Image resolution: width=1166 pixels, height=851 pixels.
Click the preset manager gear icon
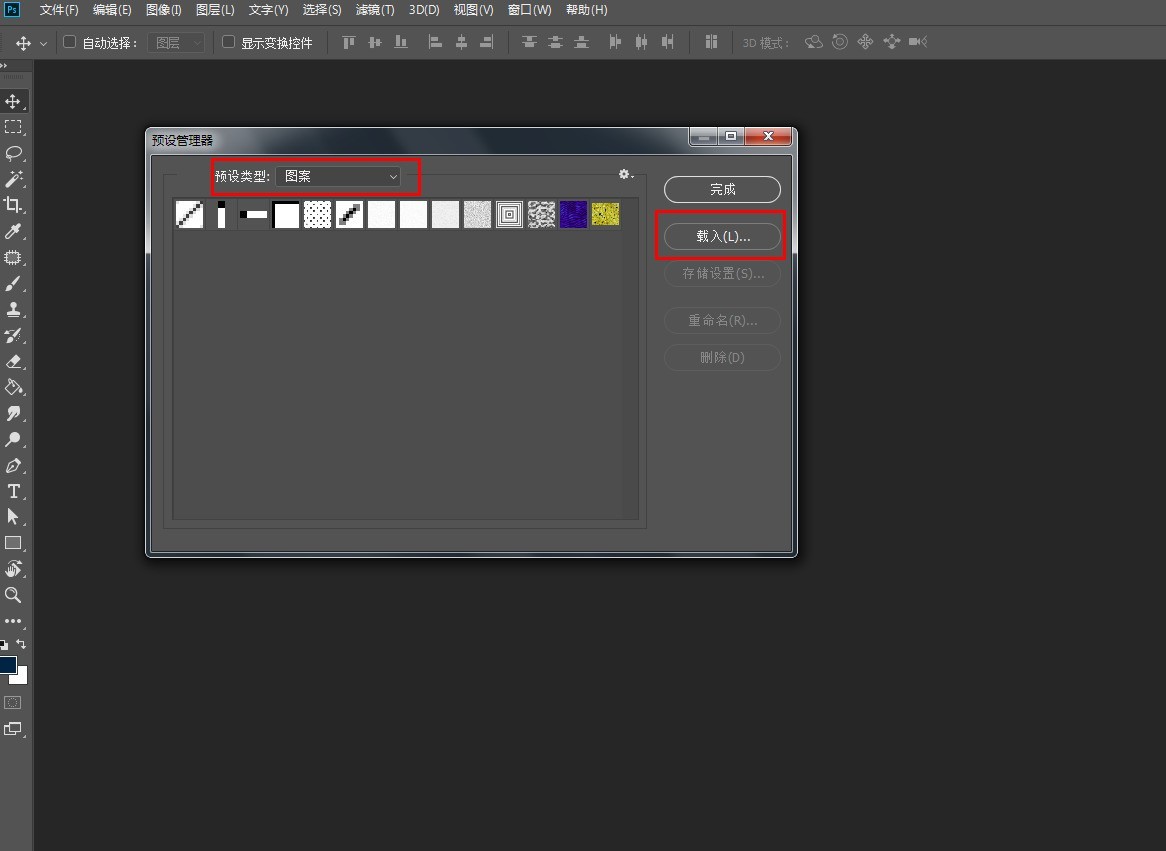626,175
